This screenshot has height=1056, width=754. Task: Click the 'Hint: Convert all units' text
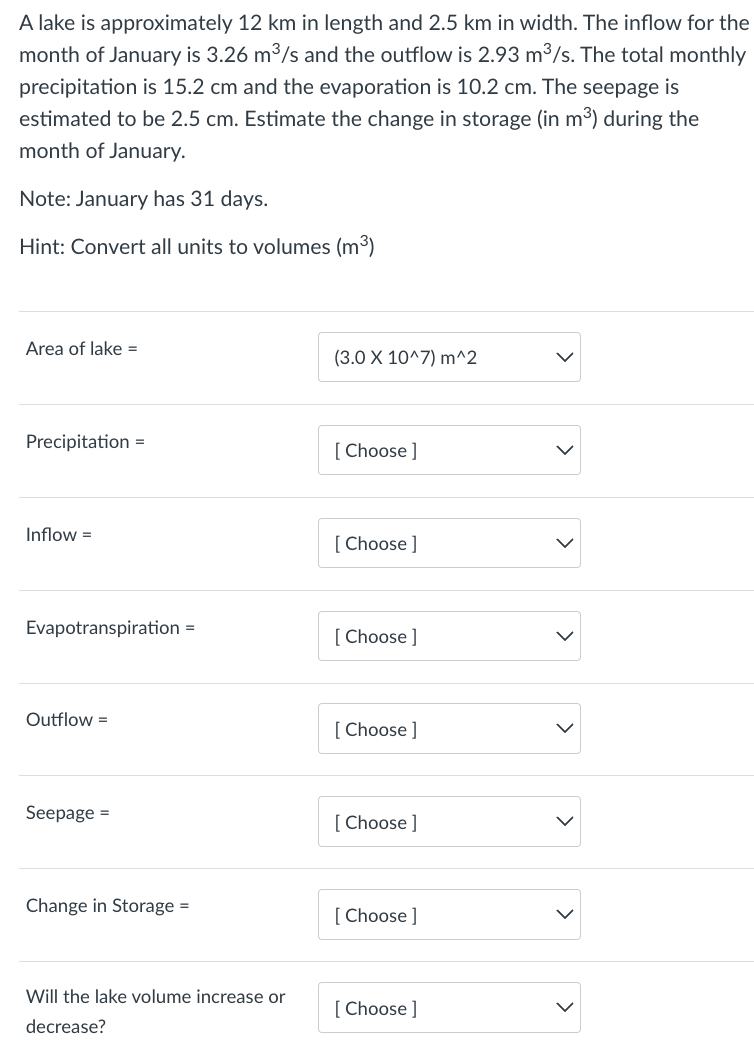pyautogui.click(x=196, y=246)
